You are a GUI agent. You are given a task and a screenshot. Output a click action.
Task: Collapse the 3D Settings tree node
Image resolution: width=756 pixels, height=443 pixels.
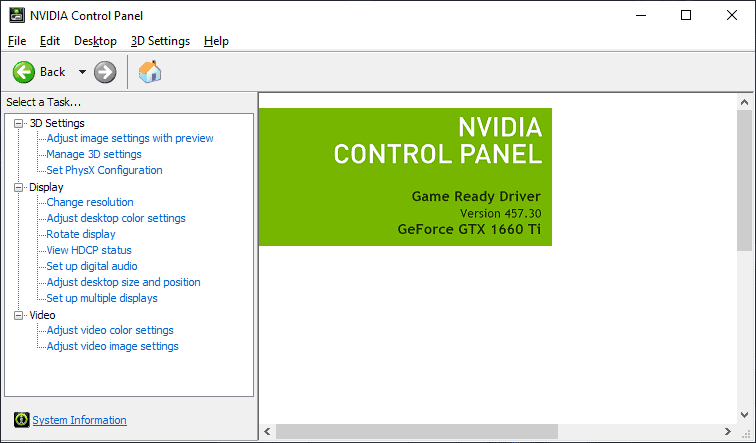pyautogui.click(x=18, y=123)
